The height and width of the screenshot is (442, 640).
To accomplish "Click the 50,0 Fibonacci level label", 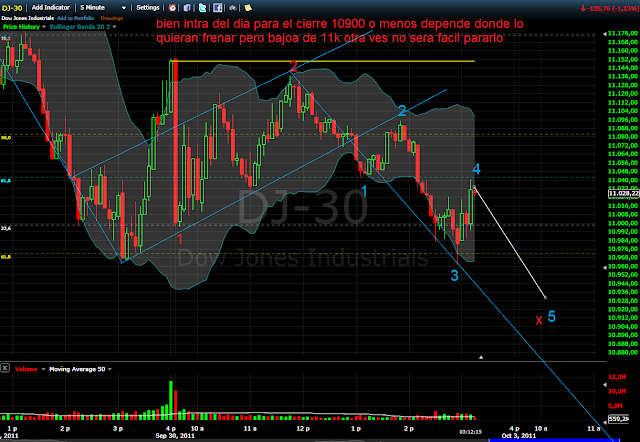I will pyautogui.click(x=6, y=138).
